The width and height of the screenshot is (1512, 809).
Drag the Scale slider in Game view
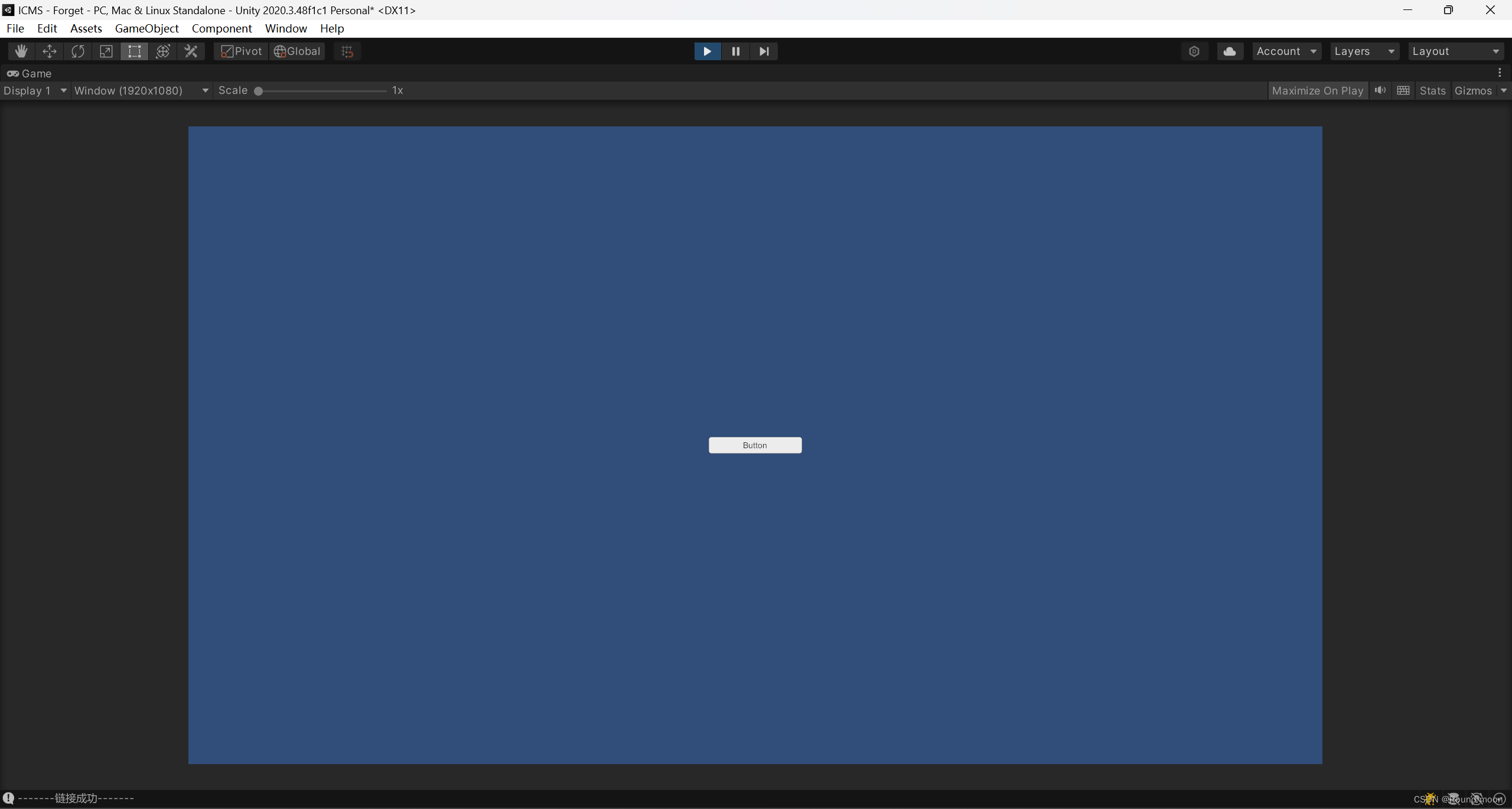pyautogui.click(x=258, y=91)
